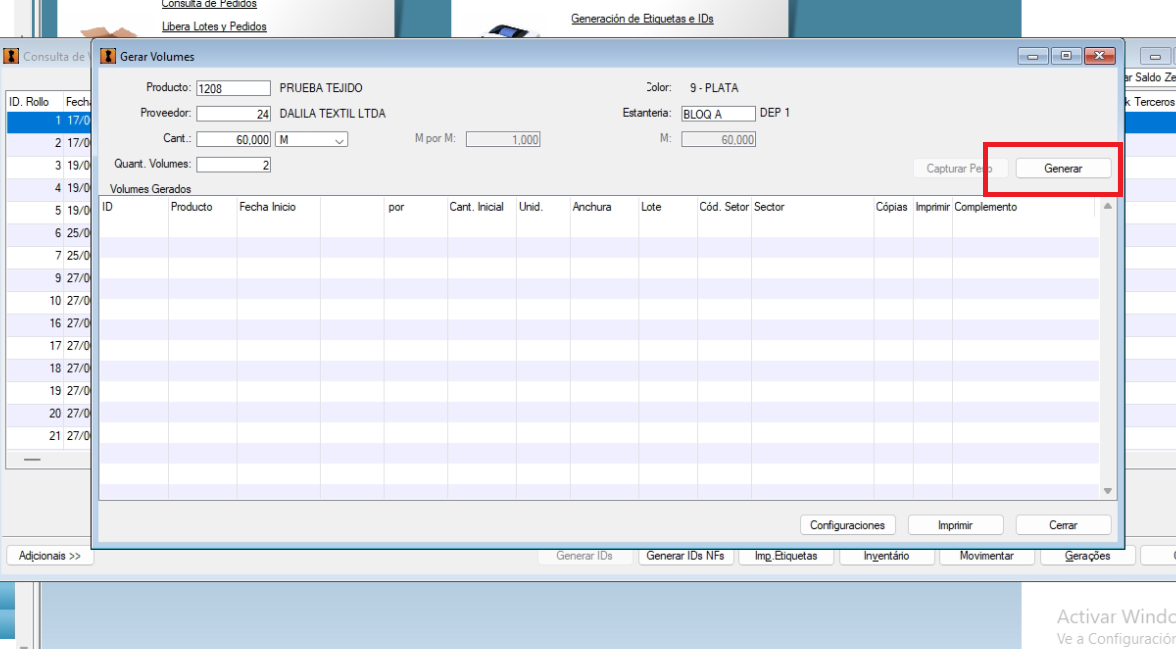Viewport: 1176px width, 649px height.
Task: Click Adicionais >> in the background window
Action: 50,556
